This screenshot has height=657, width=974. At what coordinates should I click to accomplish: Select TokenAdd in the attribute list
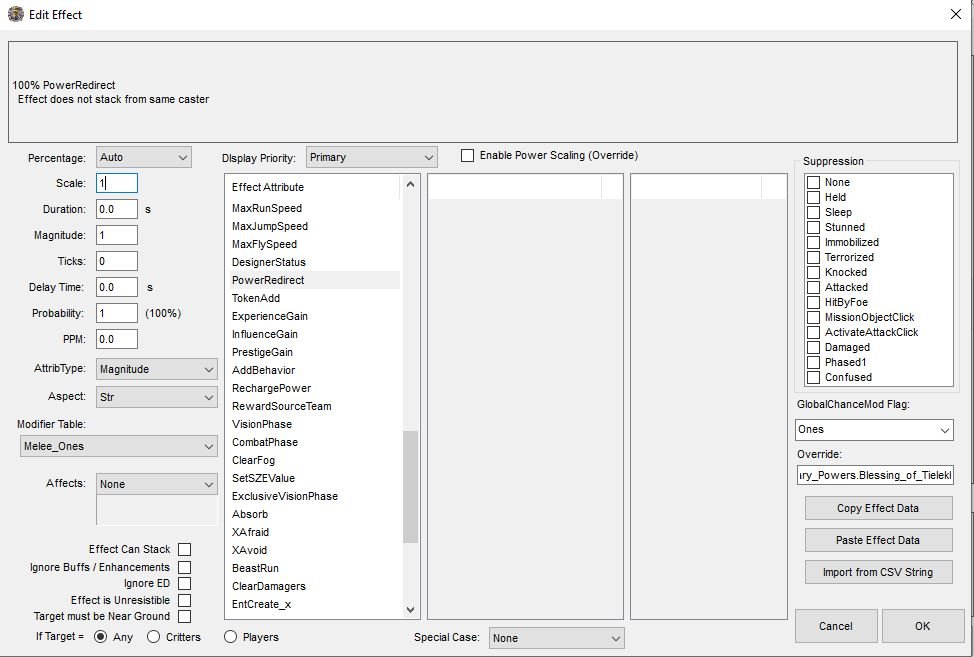coord(256,298)
